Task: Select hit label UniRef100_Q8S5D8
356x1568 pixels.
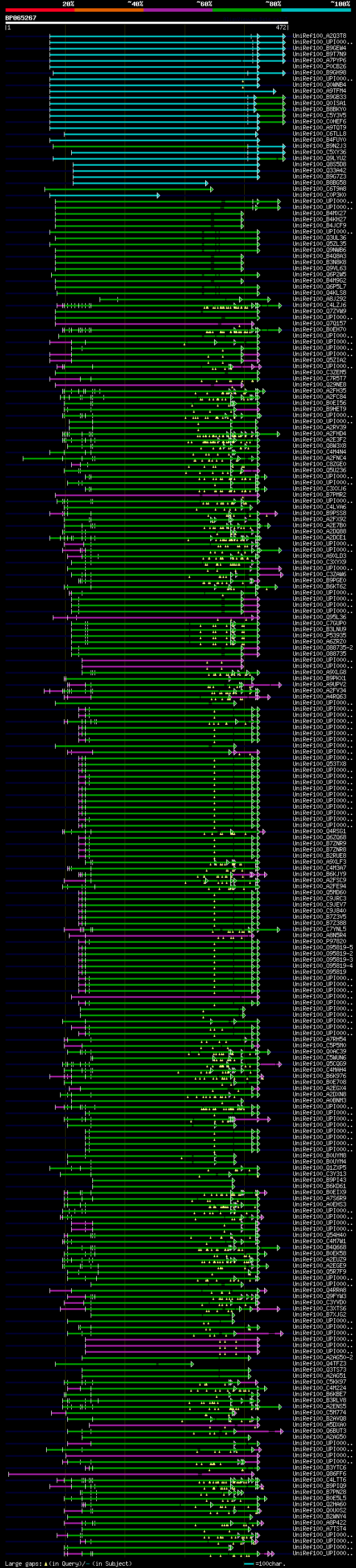Action: click(x=319, y=164)
